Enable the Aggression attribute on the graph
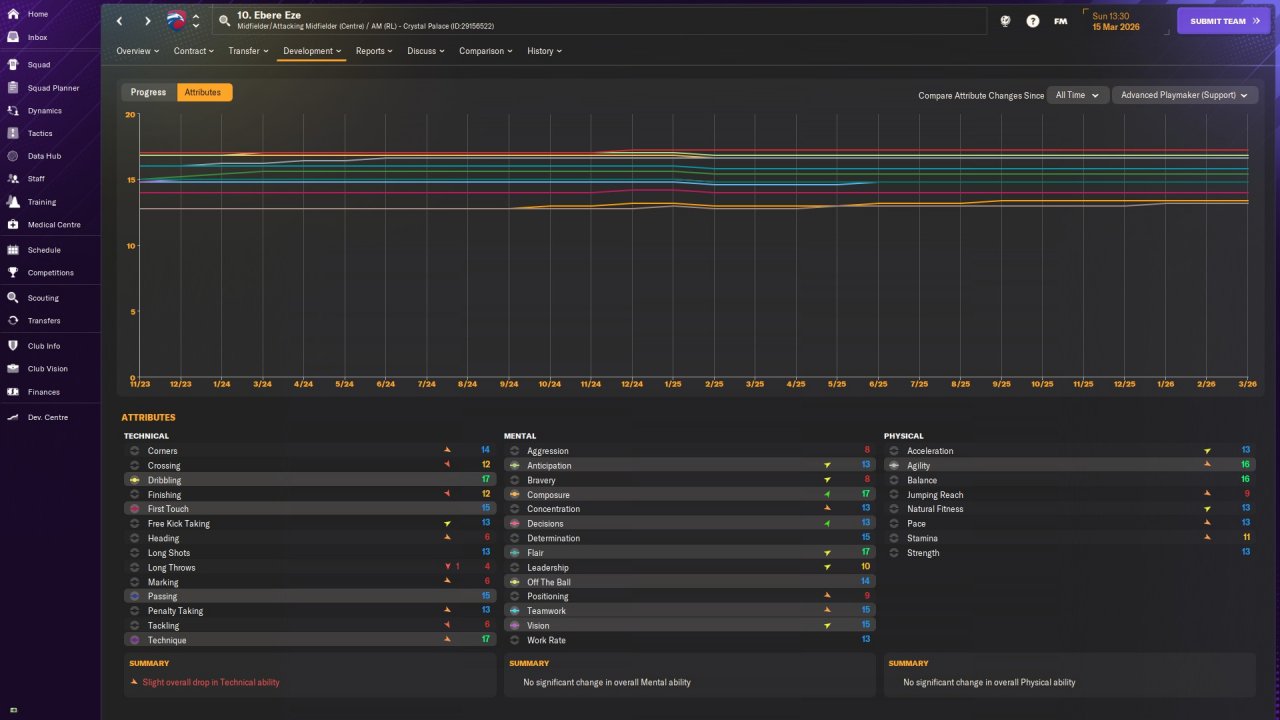 pos(514,451)
